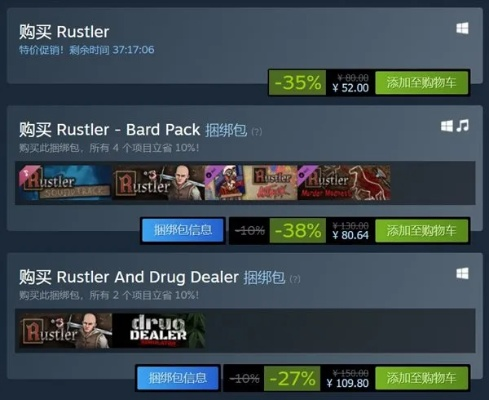Click Windows icon in Drug Dealer bundle box
This screenshot has height=400, width=489.
(x=462, y=274)
